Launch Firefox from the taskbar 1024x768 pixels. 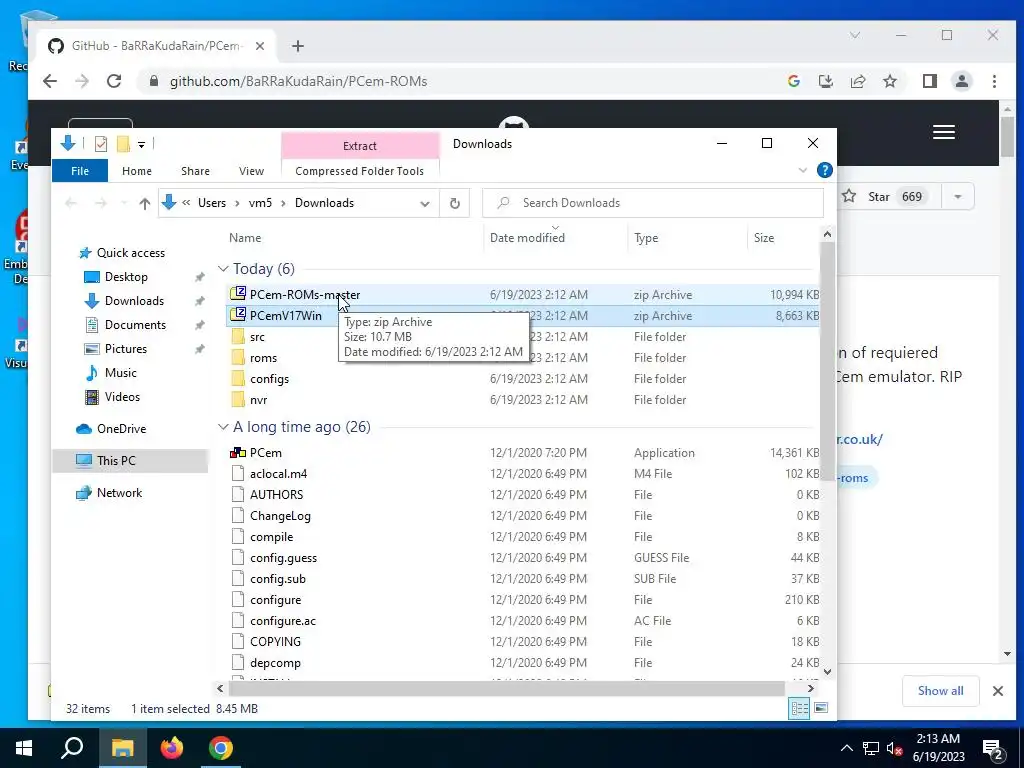coord(172,748)
